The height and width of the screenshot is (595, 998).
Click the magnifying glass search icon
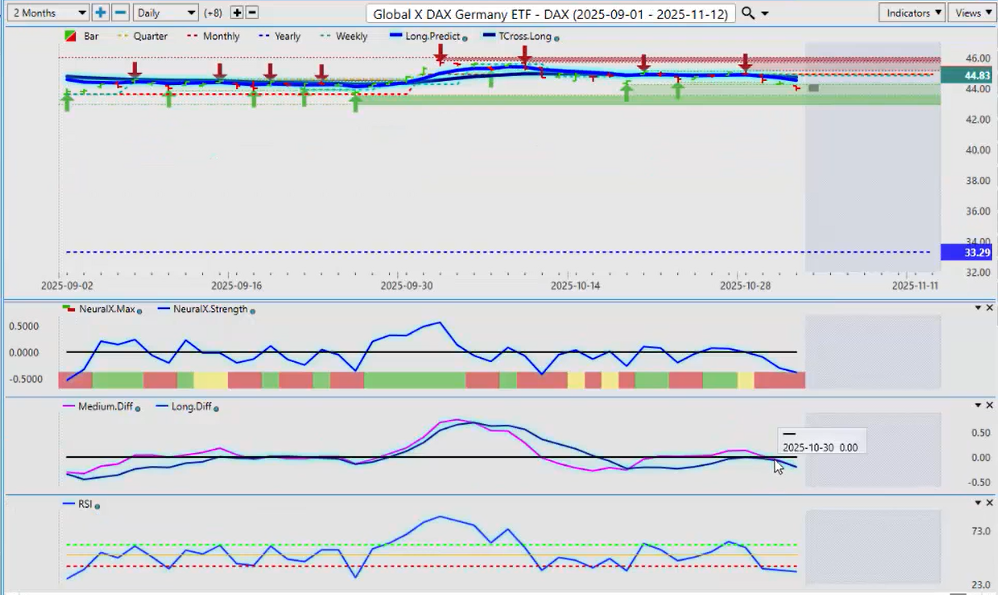coord(748,13)
